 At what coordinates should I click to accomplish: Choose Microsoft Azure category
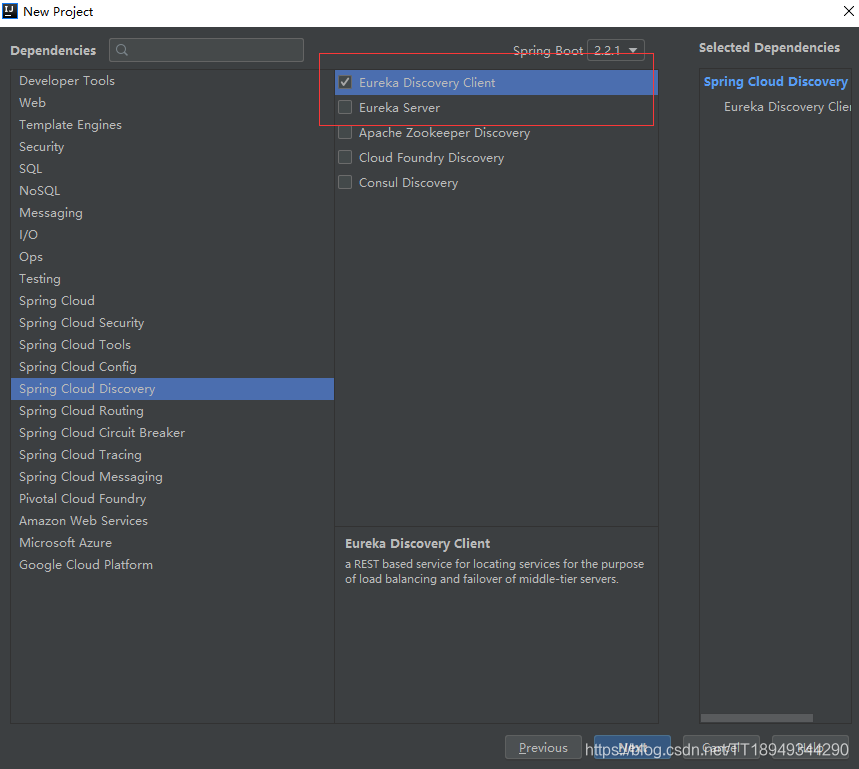(x=172, y=543)
